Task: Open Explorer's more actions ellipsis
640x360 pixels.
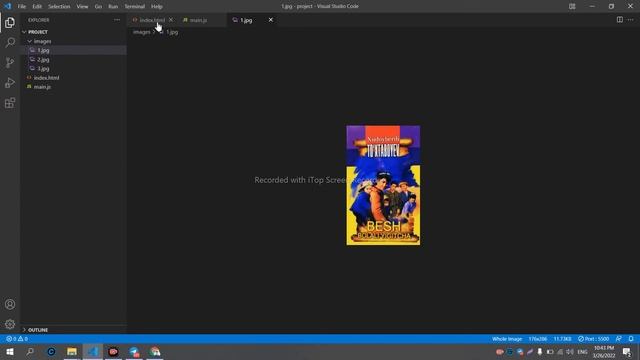Action: pos(117,20)
